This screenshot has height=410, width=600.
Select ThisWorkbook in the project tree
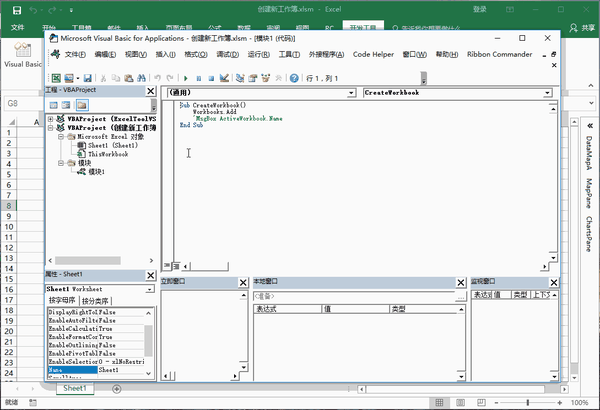click(x=107, y=154)
